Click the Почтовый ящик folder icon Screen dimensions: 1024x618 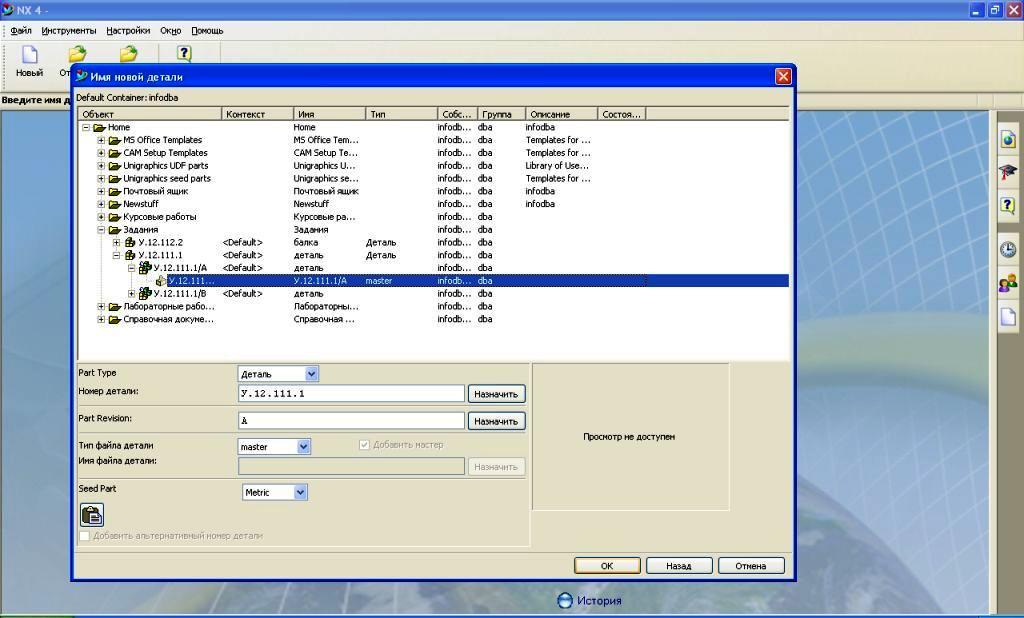114,191
